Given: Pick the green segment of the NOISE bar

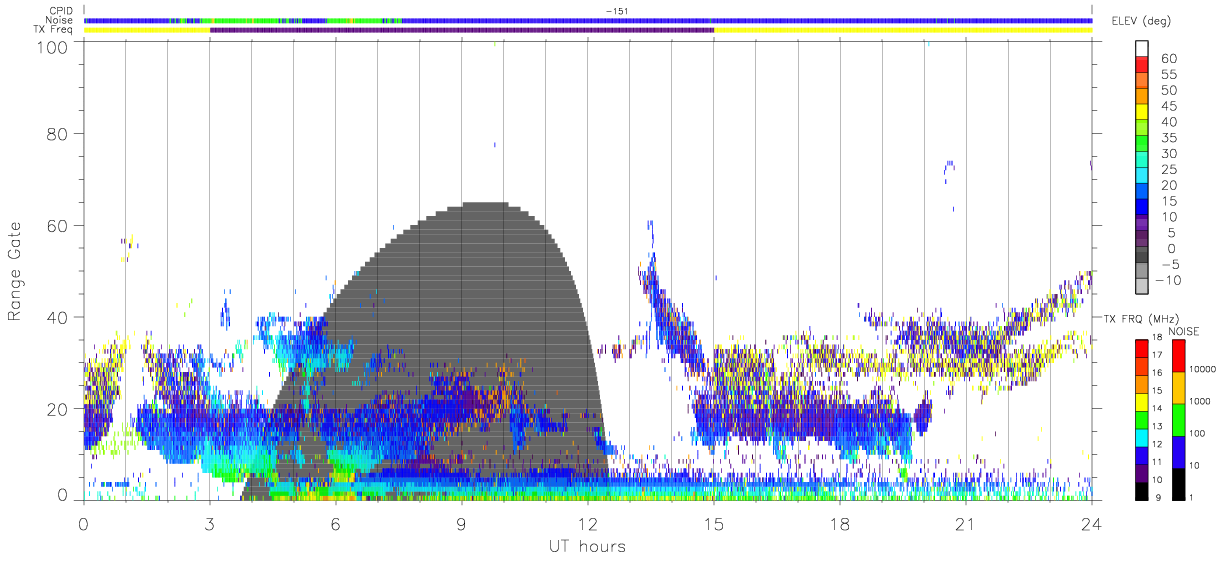Looking at the screenshot, I should click(x=1180, y=420).
